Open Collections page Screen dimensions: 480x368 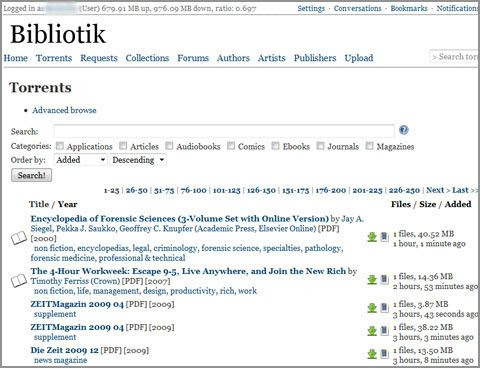[147, 58]
